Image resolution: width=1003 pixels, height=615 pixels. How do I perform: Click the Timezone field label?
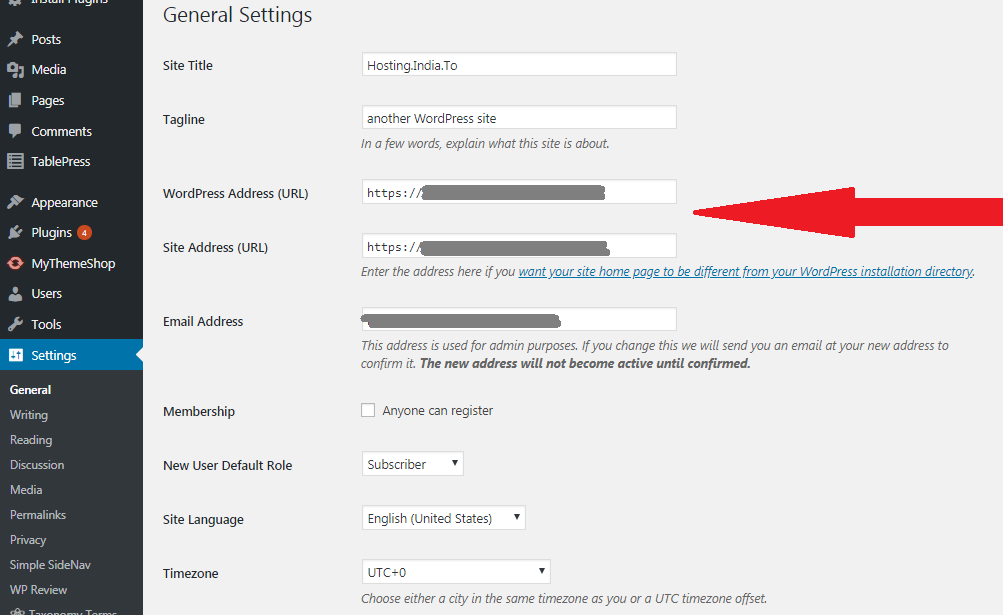point(191,573)
